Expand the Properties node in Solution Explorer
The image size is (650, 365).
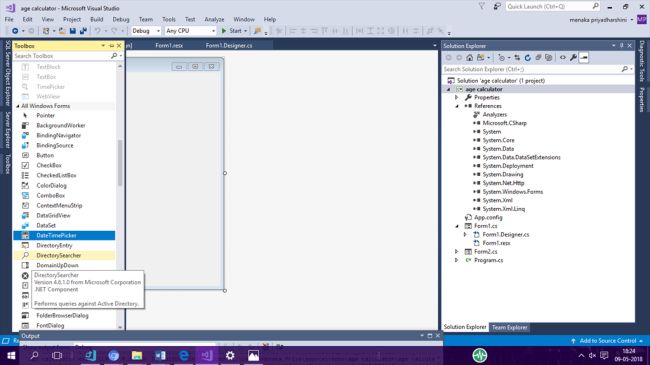click(x=457, y=97)
